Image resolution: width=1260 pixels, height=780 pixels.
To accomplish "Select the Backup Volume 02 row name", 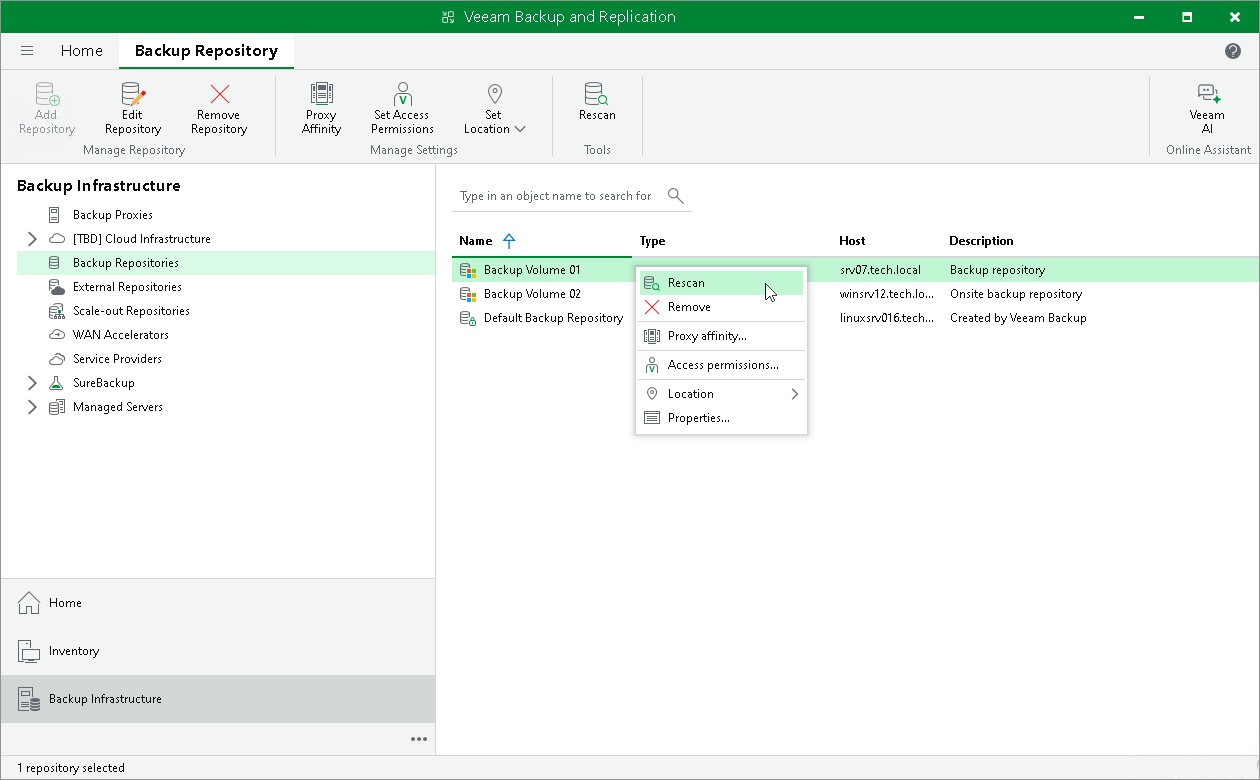I will 532,294.
